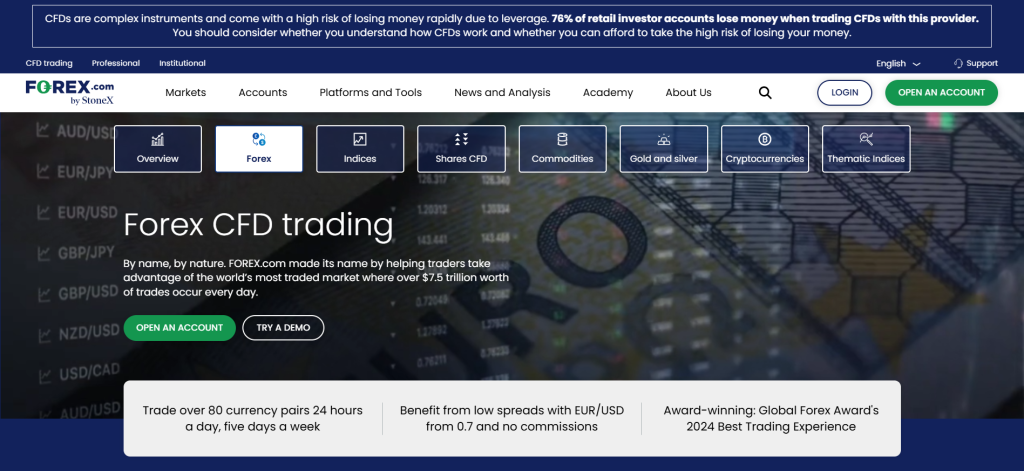
Task: Click the header OPEN AN ACCOUNT button
Action: pos(941,93)
